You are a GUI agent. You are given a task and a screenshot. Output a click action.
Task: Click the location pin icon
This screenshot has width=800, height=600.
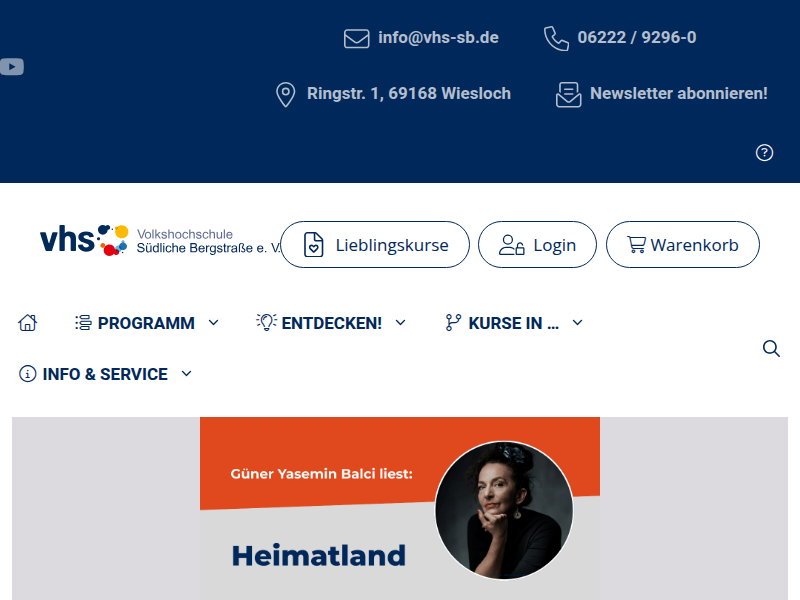[286, 94]
